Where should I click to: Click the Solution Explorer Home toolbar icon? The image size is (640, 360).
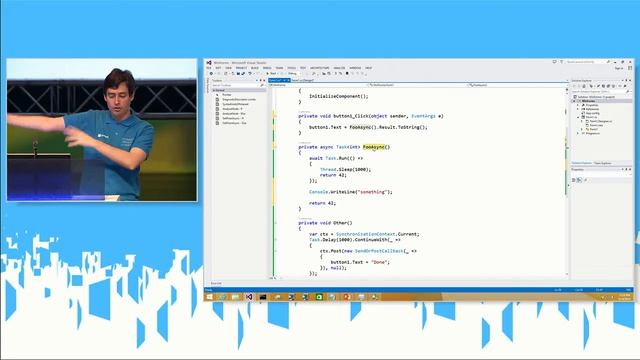(584, 86)
